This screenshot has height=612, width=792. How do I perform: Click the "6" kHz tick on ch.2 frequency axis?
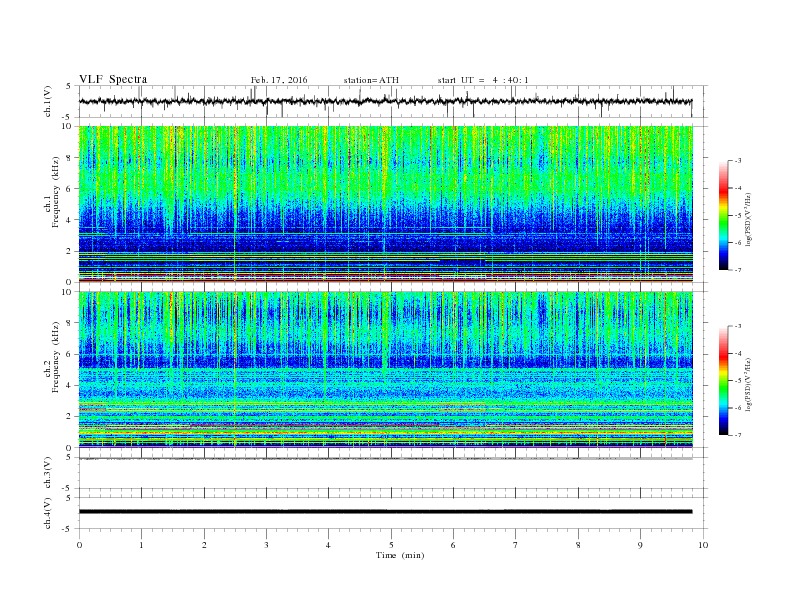tap(70, 354)
